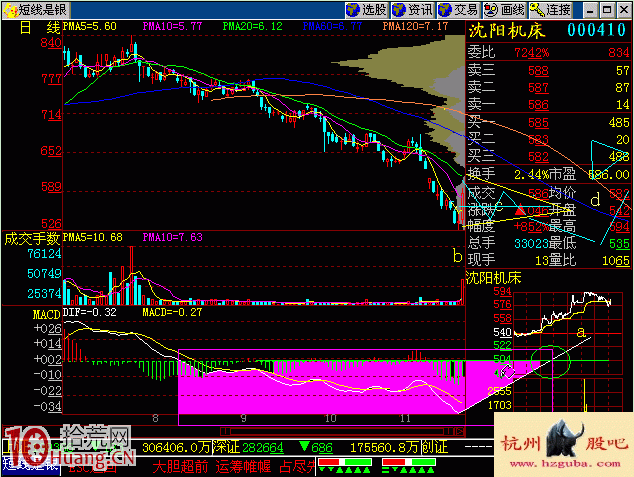The height and width of the screenshot is (477, 634).
Task: Click the 175560.8万 amount in status bar
Action: pyautogui.click(x=384, y=447)
